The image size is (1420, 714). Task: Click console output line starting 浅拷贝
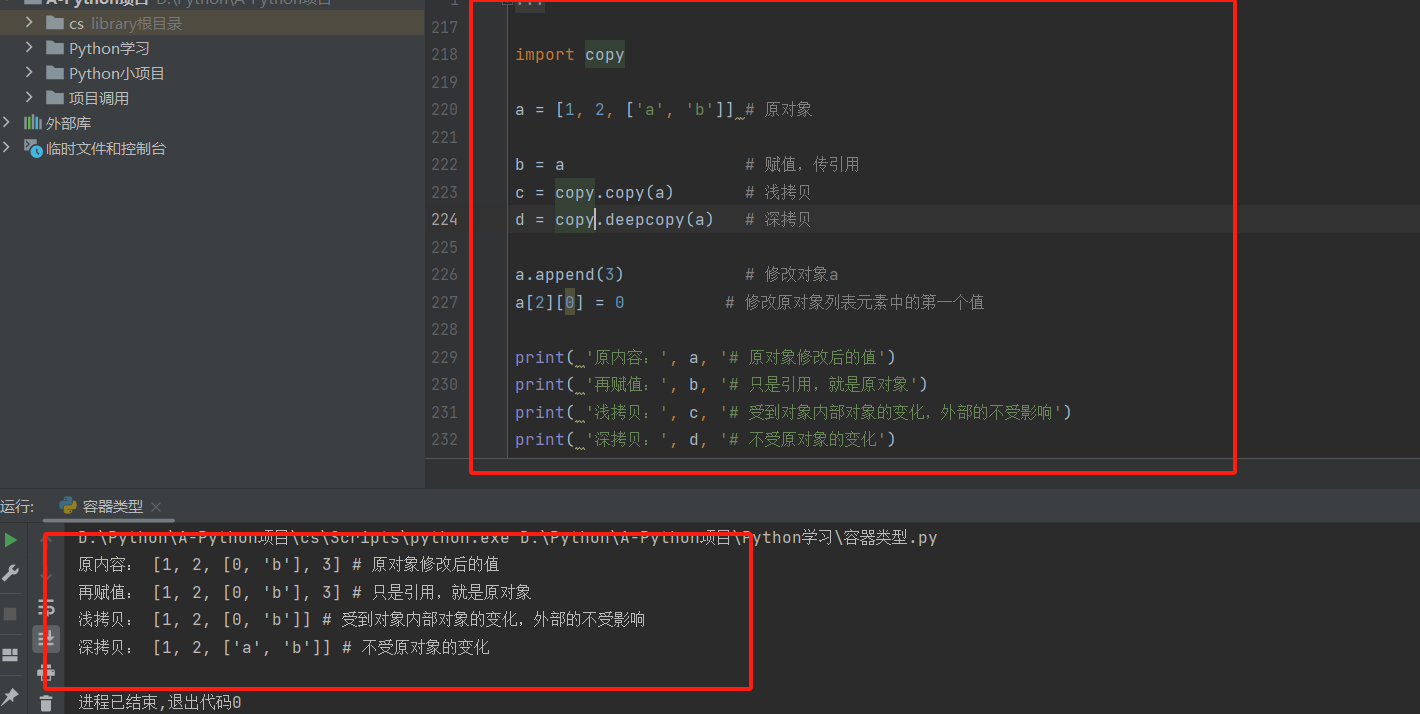point(362,620)
